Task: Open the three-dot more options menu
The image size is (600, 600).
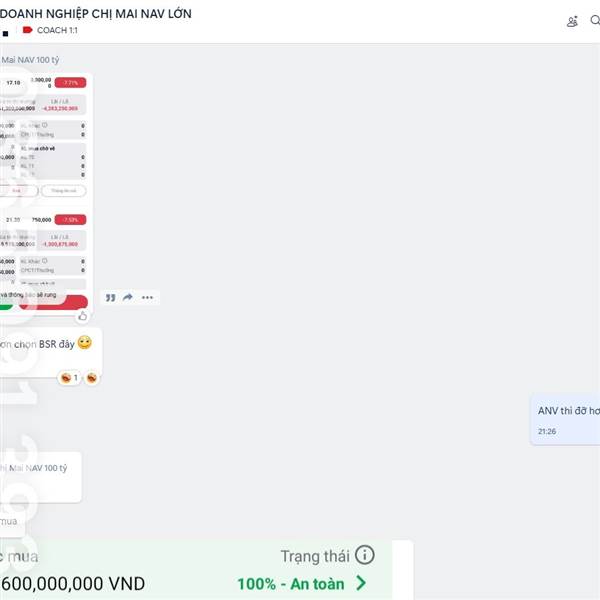Action: 147,297
